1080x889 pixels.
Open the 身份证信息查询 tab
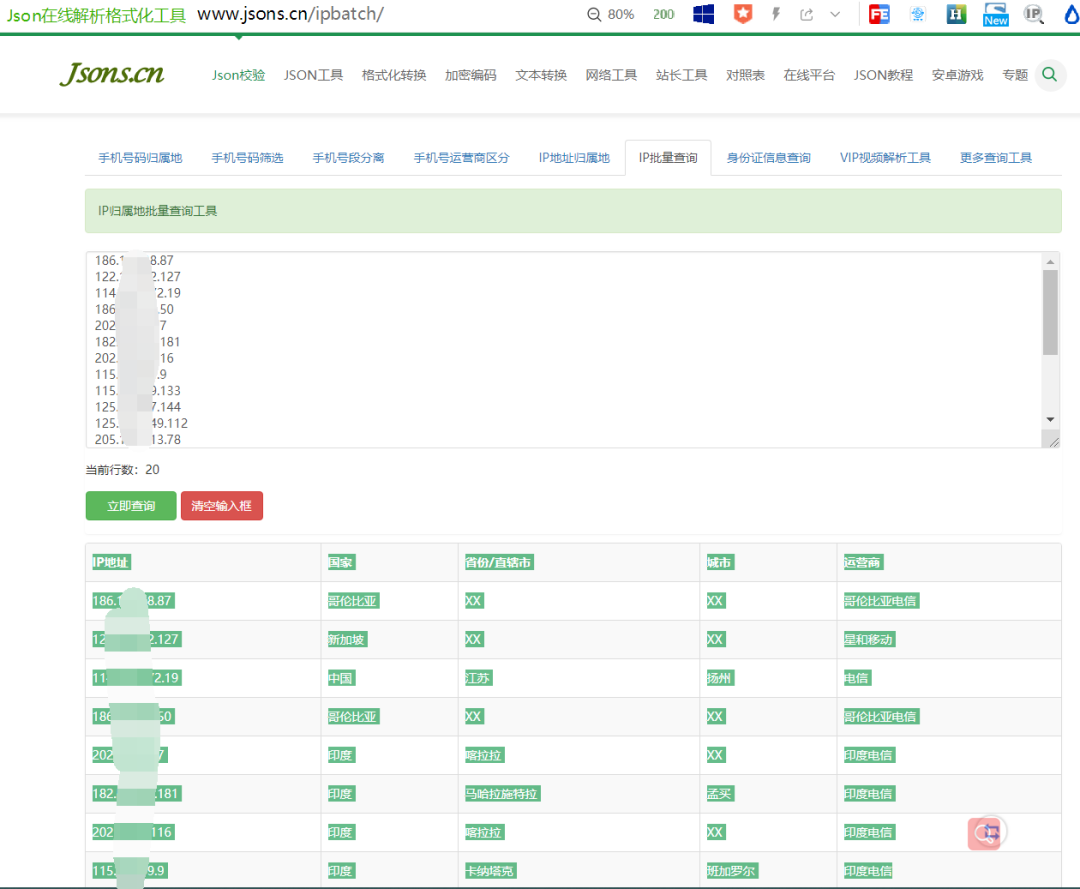[x=769, y=158]
